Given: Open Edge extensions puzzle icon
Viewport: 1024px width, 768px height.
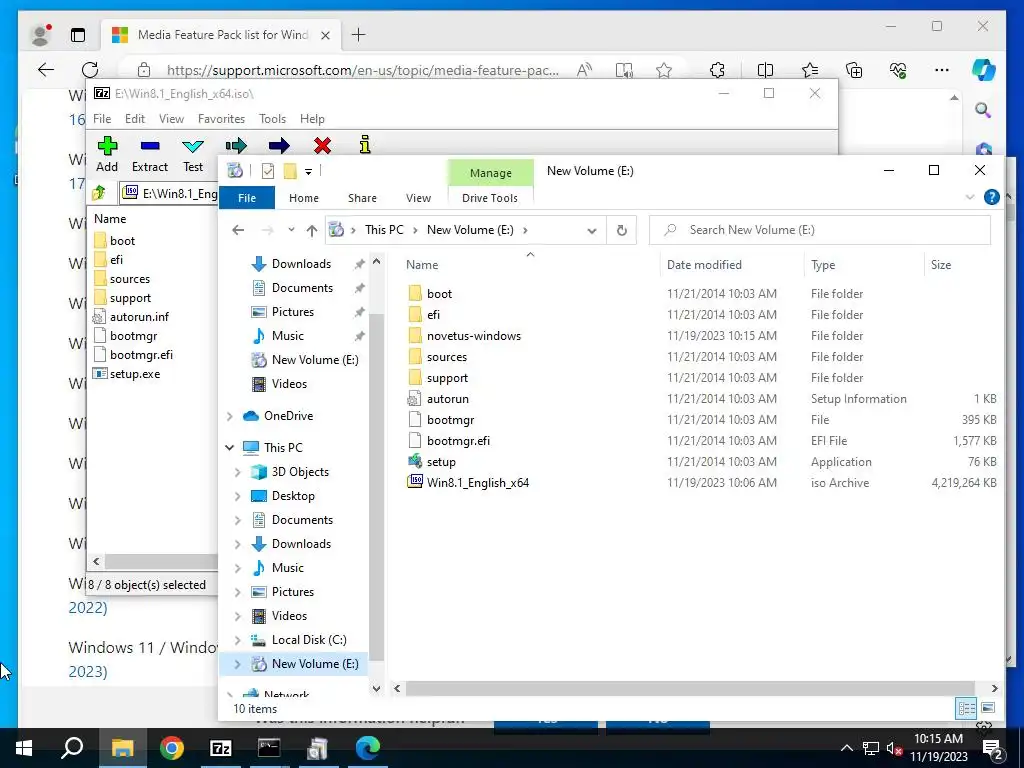Looking at the screenshot, I should [x=717, y=70].
